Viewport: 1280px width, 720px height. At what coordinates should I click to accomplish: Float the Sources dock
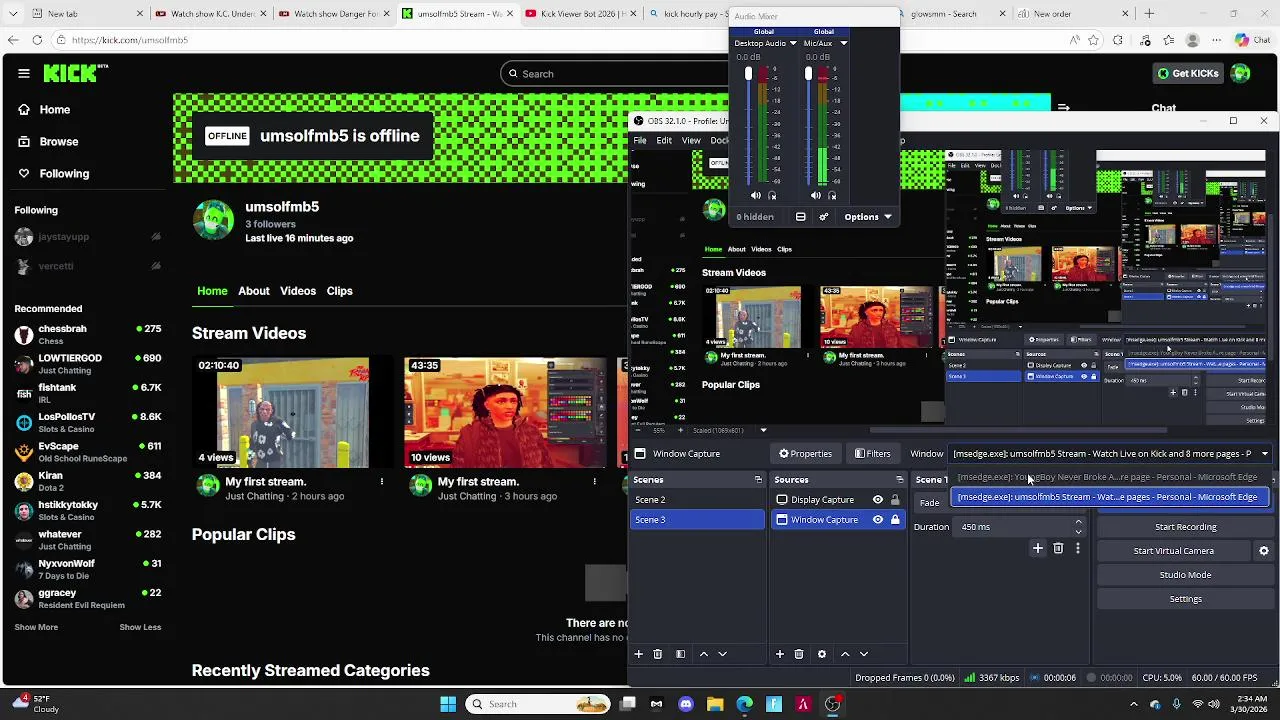coord(899,480)
